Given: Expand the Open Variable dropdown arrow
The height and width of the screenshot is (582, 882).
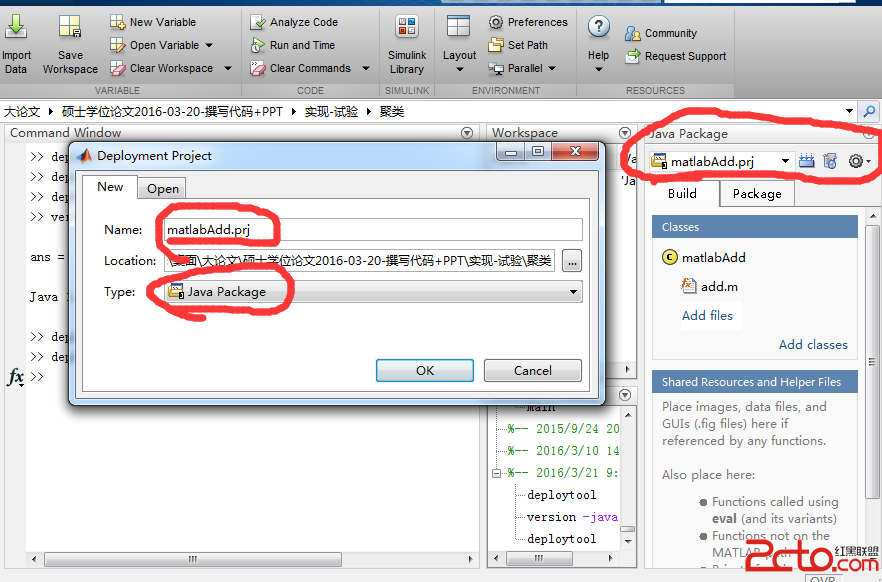Looking at the screenshot, I should tap(209, 45).
